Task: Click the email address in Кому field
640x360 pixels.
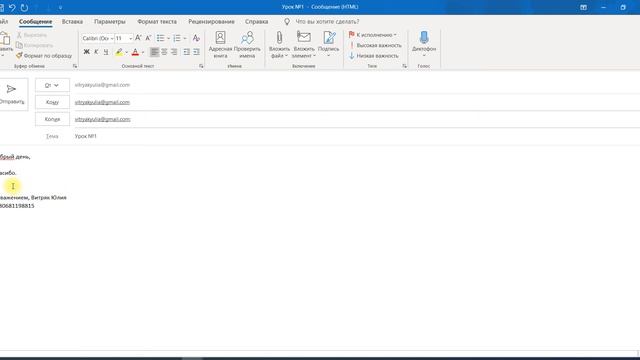Action: 102,102
